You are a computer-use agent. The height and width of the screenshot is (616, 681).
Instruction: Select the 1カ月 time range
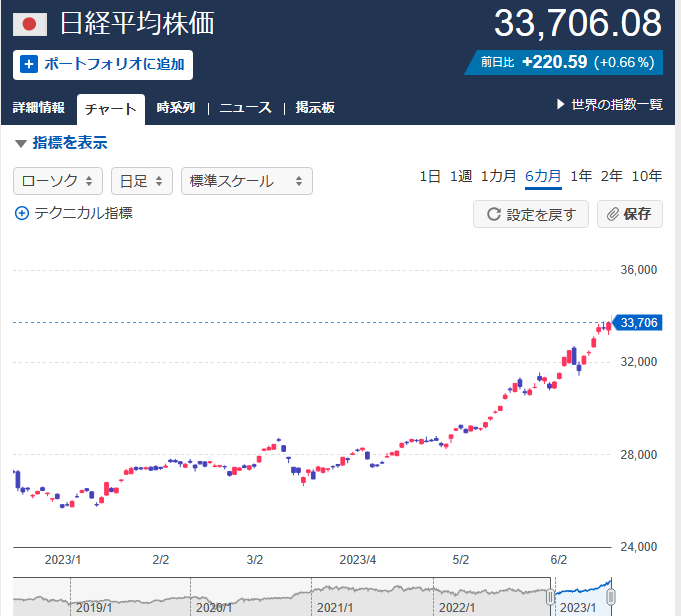coord(498,176)
